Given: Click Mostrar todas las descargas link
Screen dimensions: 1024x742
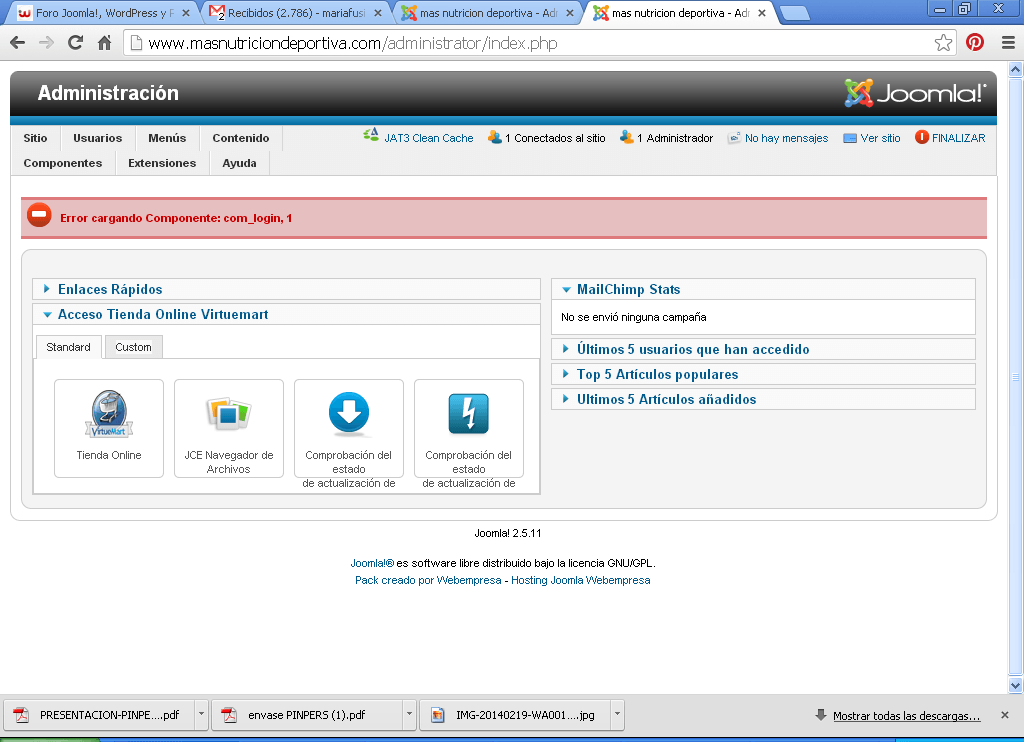Looking at the screenshot, I should click(906, 716).
